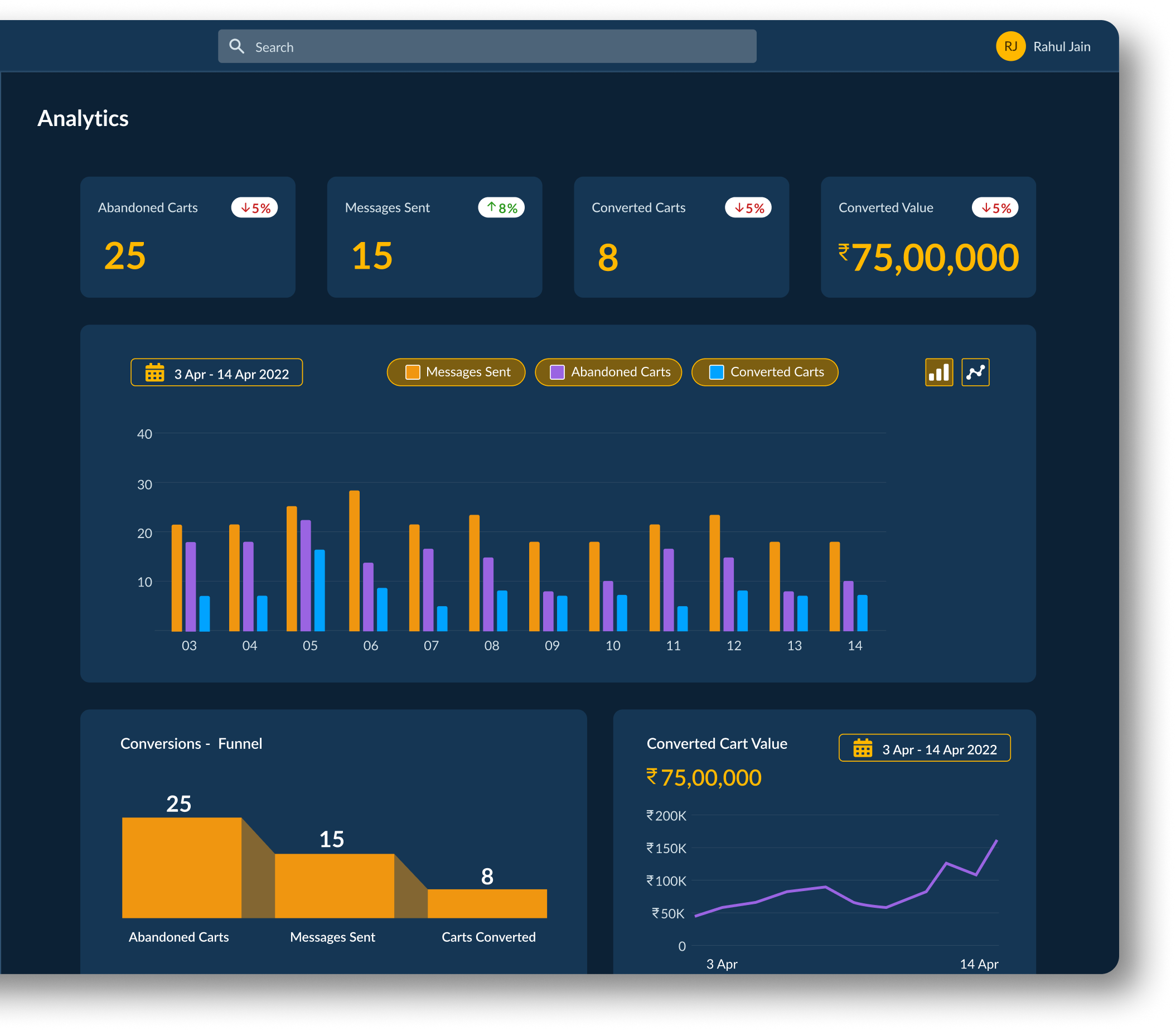Switch to line chart view icon
This screenshot has width=1176, height=1031.
coord(975,372)
